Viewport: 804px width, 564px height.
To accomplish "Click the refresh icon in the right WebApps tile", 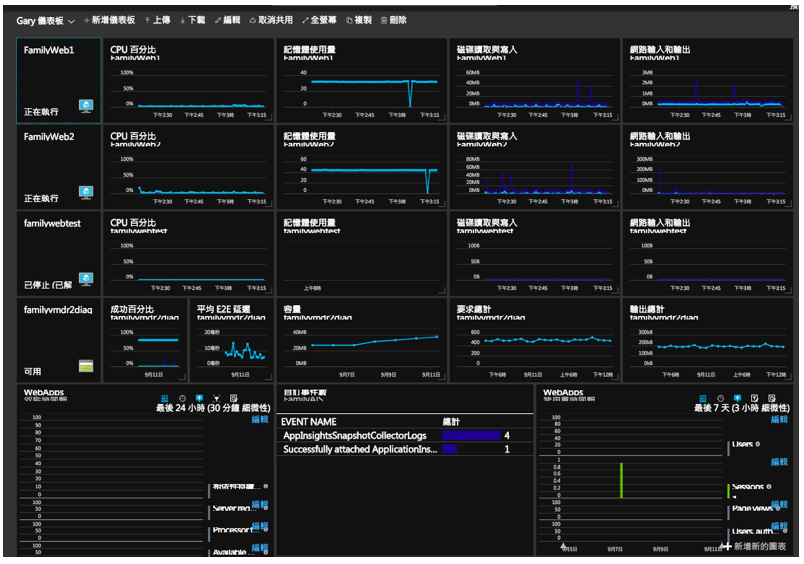I will click(772, 398).
